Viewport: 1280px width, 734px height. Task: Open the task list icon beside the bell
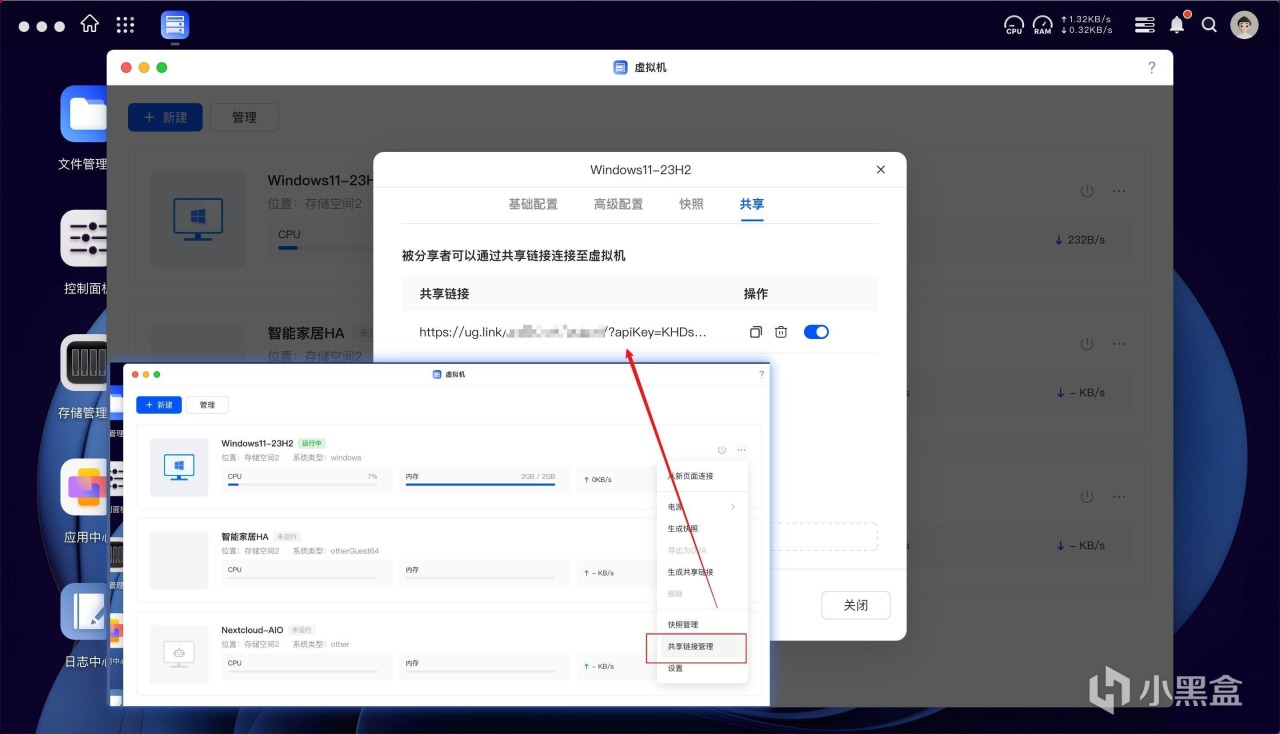pyautogui.click(x=1145, y=25)
